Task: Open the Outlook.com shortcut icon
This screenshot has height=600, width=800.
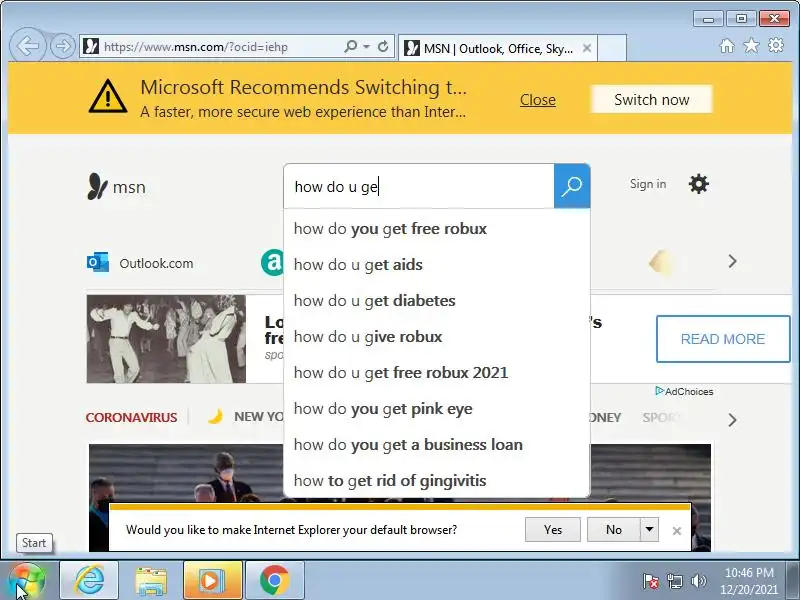Action: (98, 262)
